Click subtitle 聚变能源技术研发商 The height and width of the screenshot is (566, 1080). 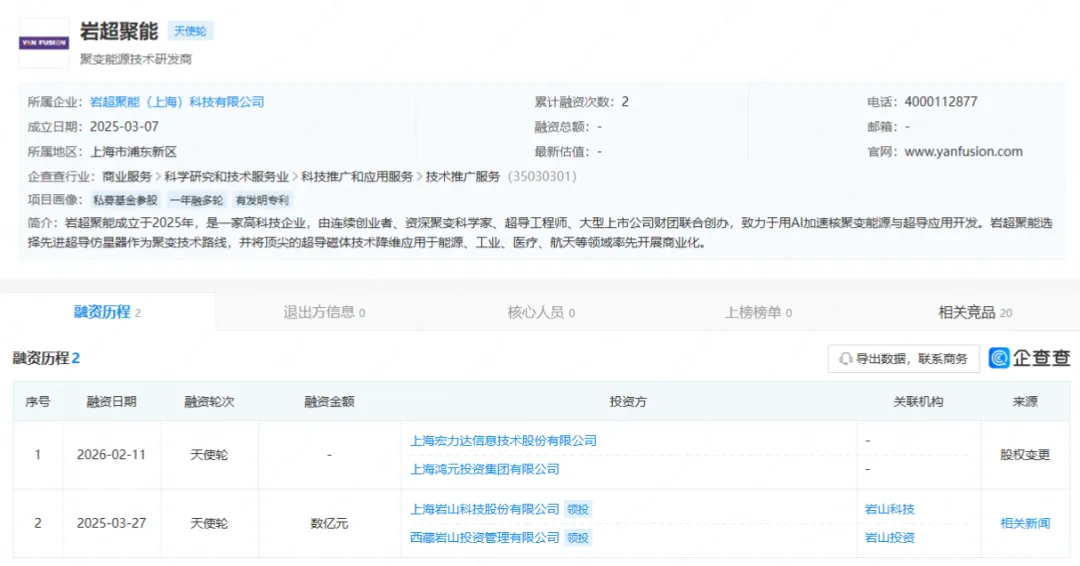click(x=136, y=59)
